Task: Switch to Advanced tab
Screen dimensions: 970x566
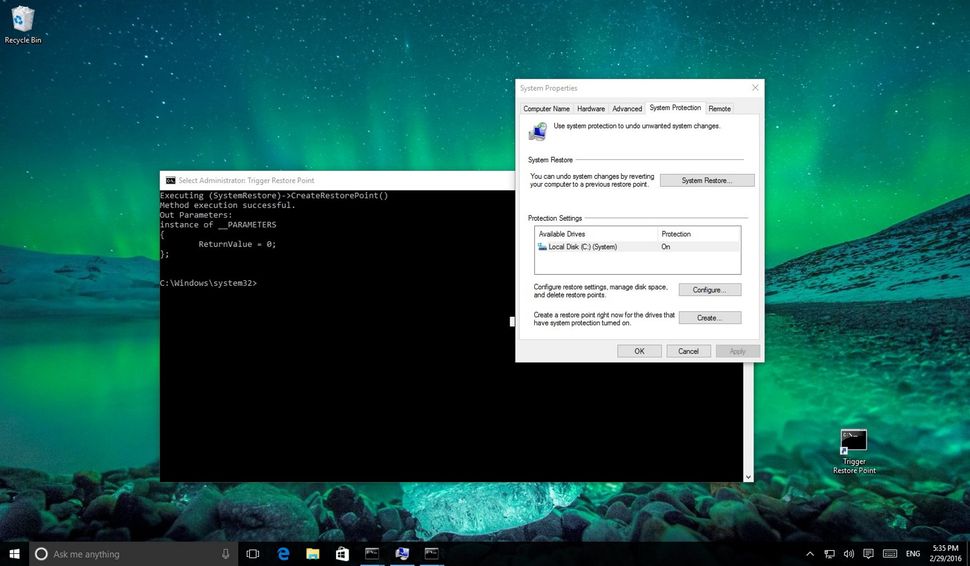Action: (627, 109)
